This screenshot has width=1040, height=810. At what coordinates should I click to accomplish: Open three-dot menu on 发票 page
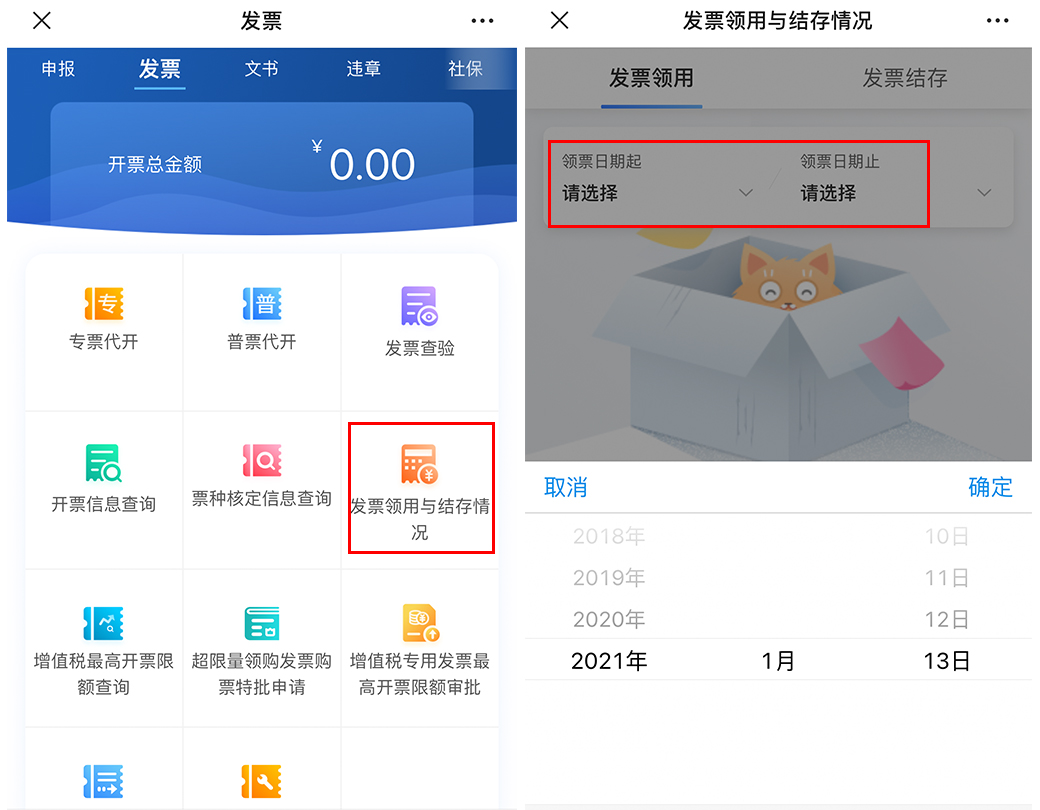(x=482, y=21)
